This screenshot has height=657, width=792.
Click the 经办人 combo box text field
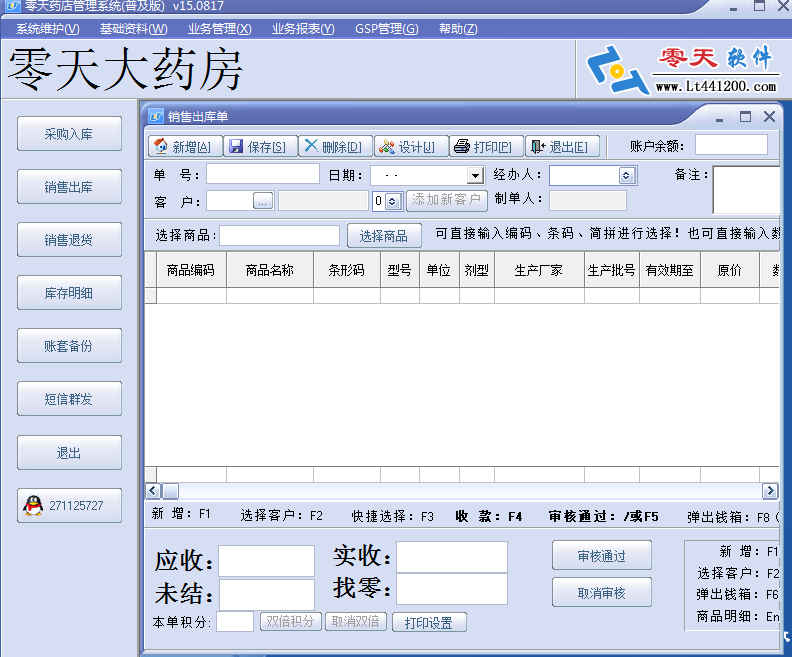click(584, 176)
